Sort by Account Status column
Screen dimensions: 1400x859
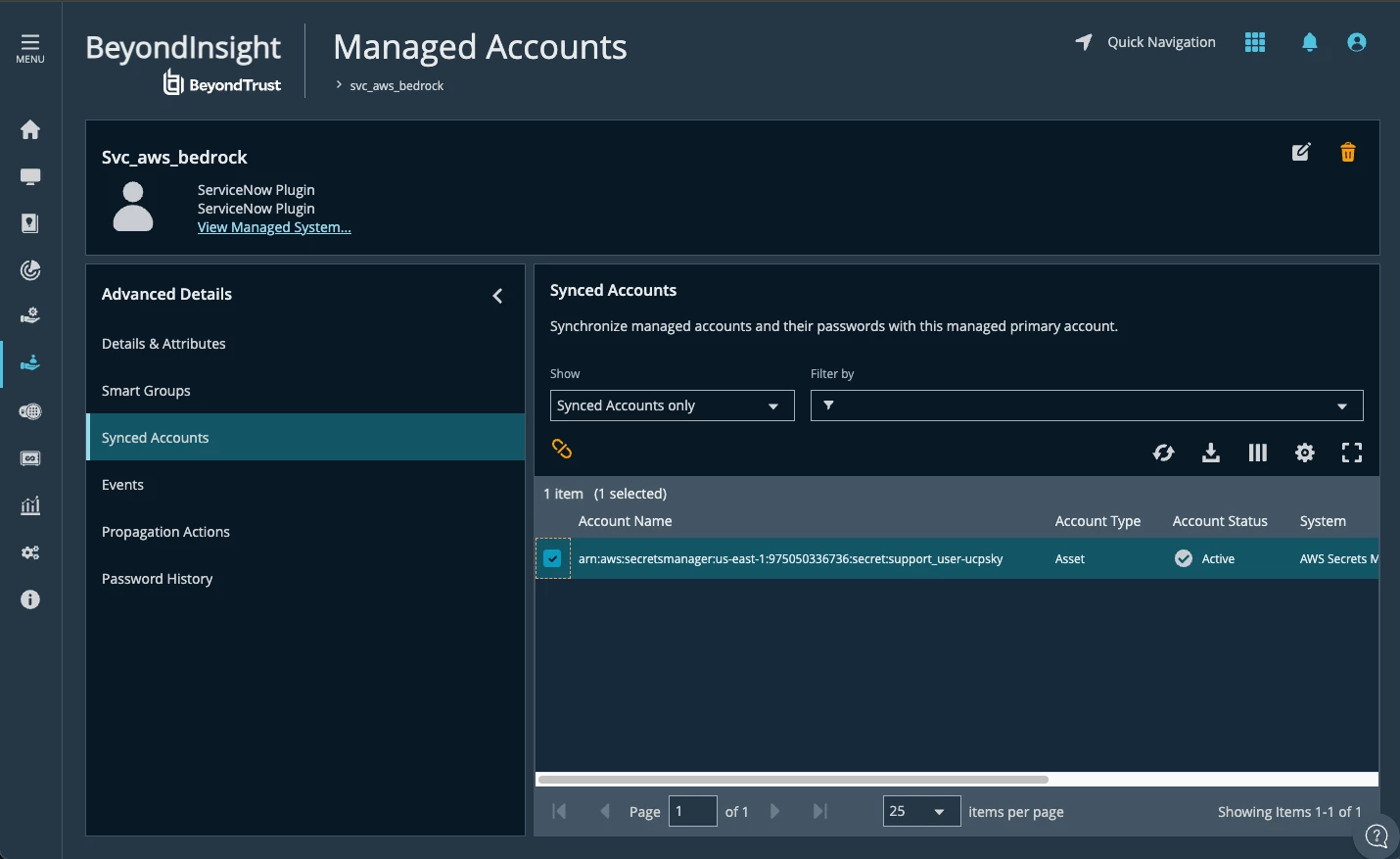tap(1220, 521)
